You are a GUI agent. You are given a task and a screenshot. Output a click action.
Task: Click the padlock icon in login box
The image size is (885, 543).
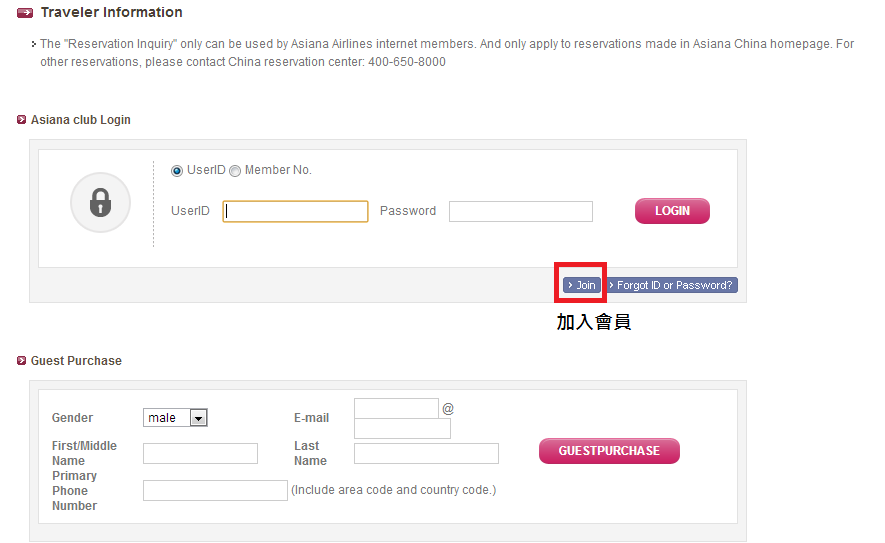[x=100, y=202]
